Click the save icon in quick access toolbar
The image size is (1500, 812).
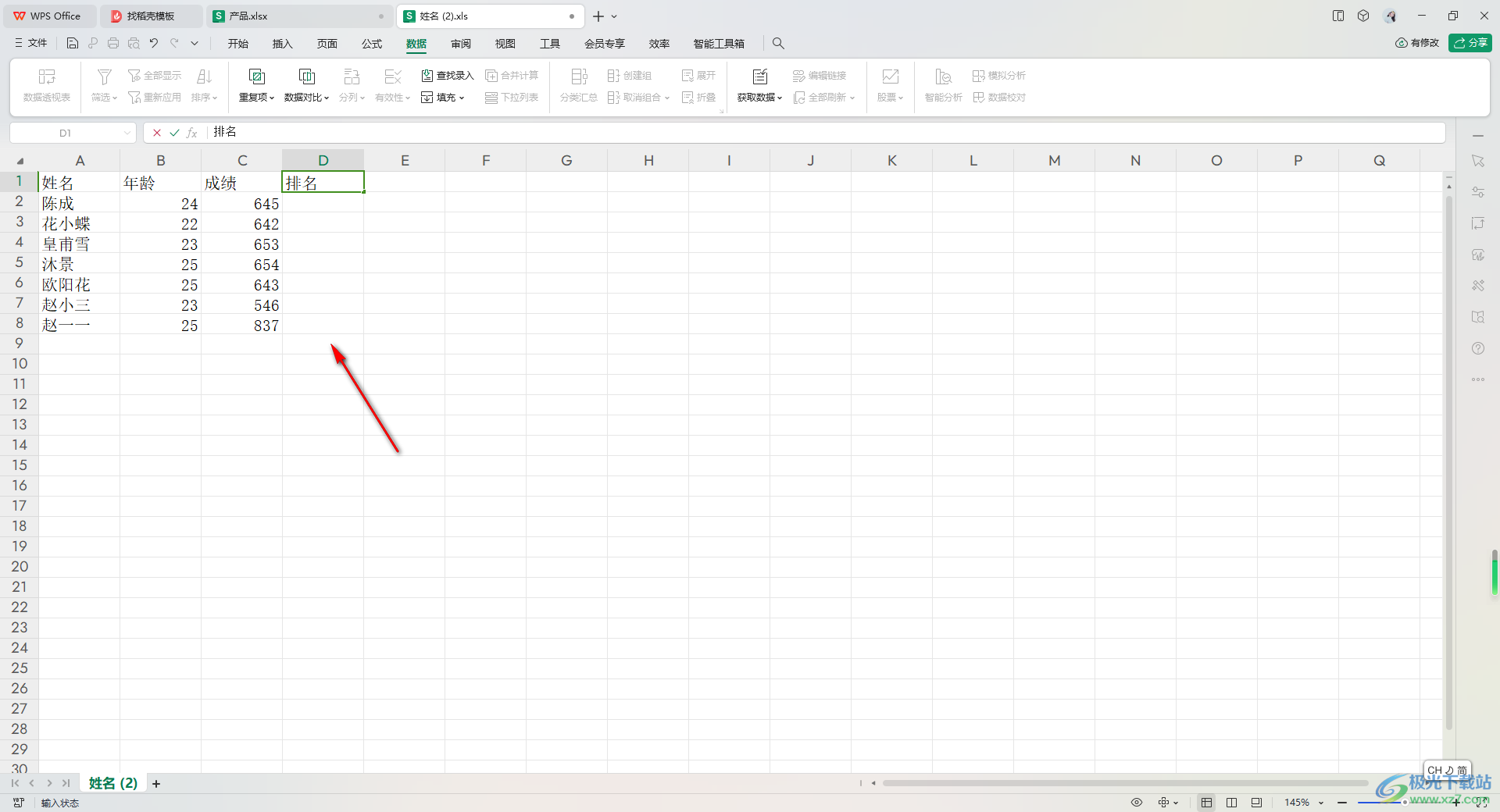click(x=73, y=44)
